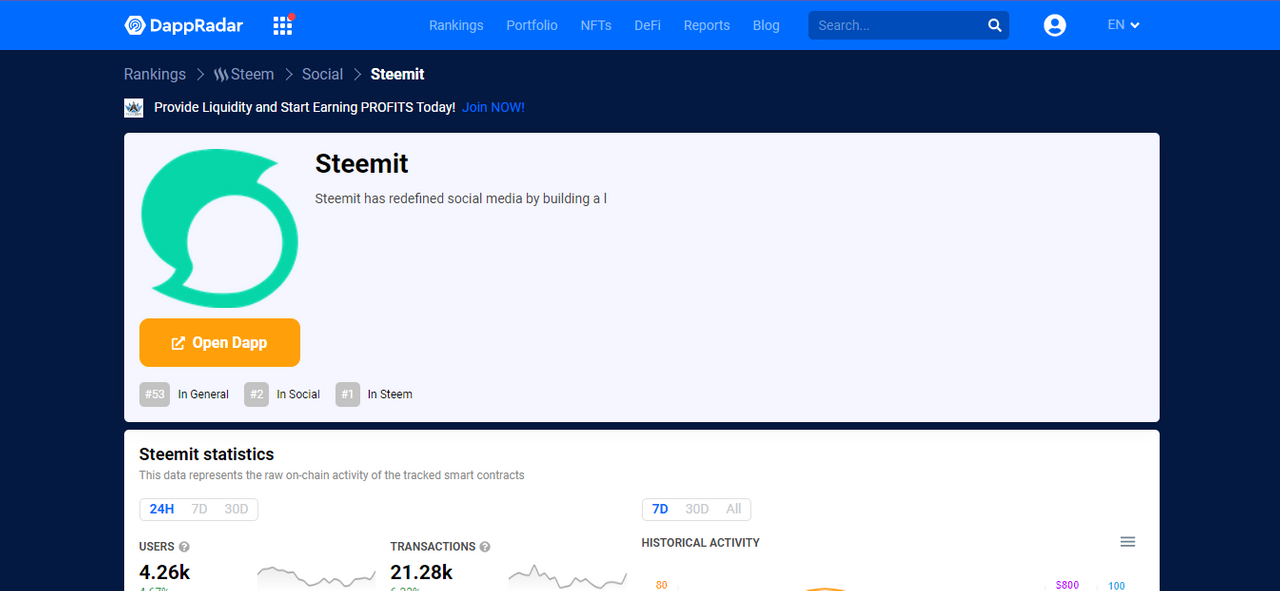Viewport: 1280px width, 591px height.
Task: Go to Rankings in top navigation
Action: click(x=456, y=25)
